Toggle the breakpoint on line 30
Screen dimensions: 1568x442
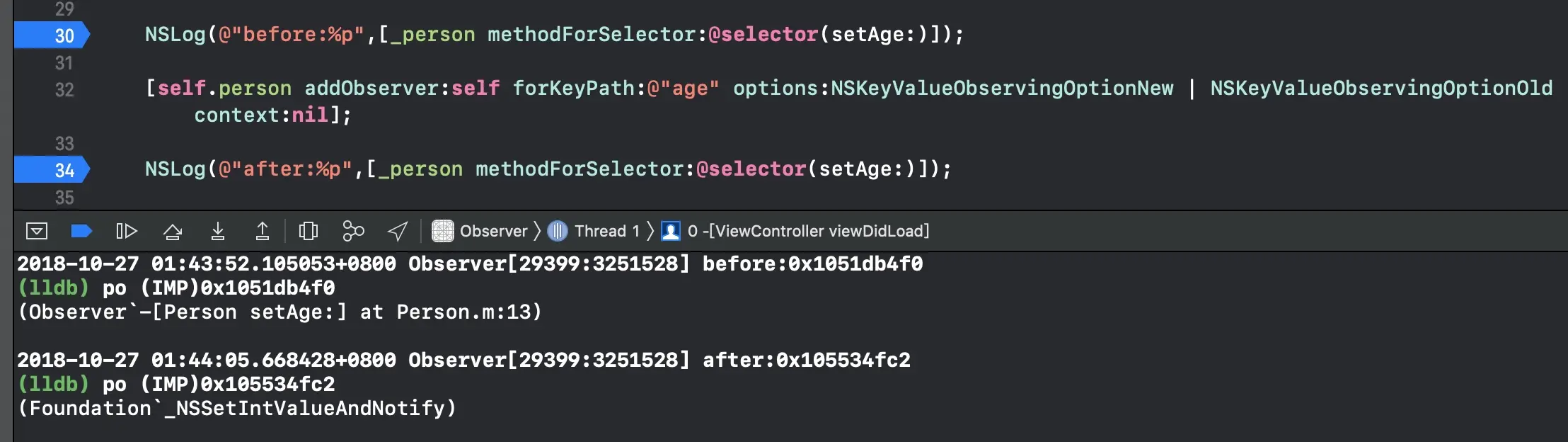click(52, 35)
